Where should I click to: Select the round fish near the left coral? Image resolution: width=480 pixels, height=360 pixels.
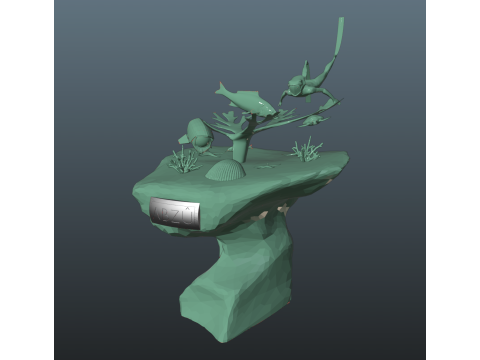[197, 135]
